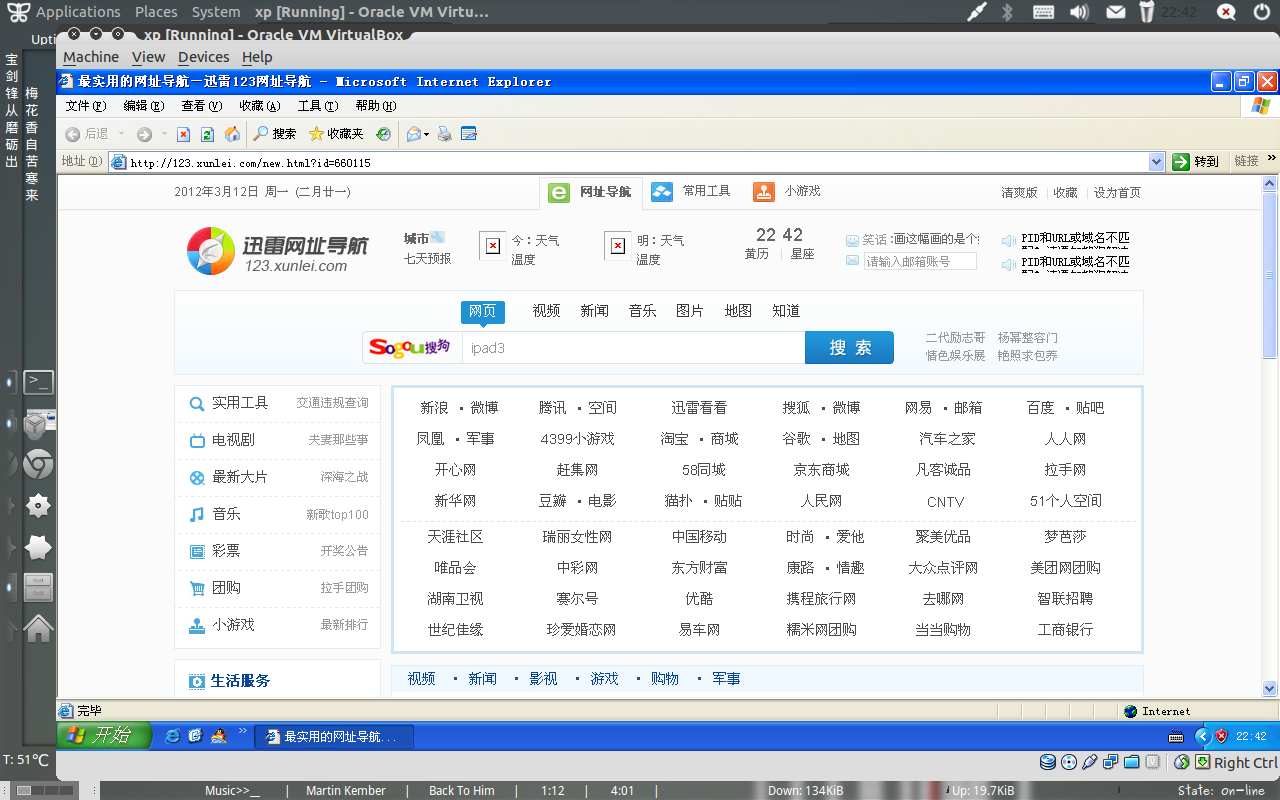The width and height of the screenshot is (1280, 800).
Task: Open the 迅雷看看 link
Action: 699,408
